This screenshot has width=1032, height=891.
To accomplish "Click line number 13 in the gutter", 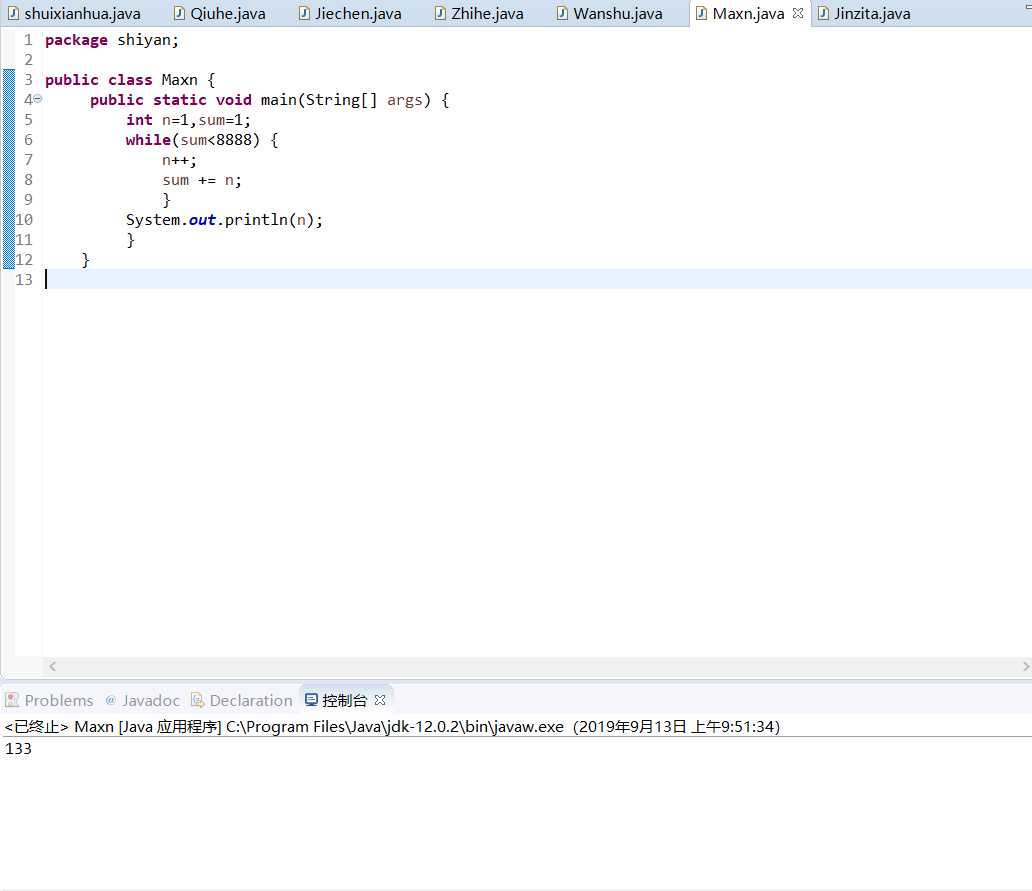I will pyautogui.click(x=24, y=280).
